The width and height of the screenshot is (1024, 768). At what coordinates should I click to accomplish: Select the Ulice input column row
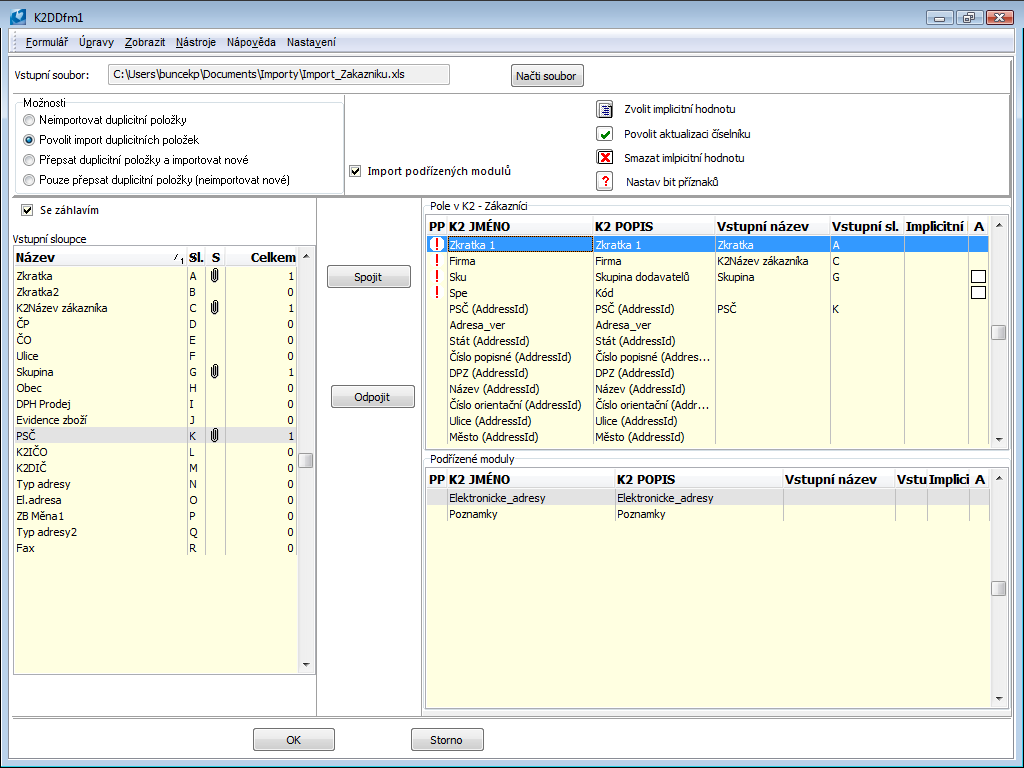click(x=155, y=356)
